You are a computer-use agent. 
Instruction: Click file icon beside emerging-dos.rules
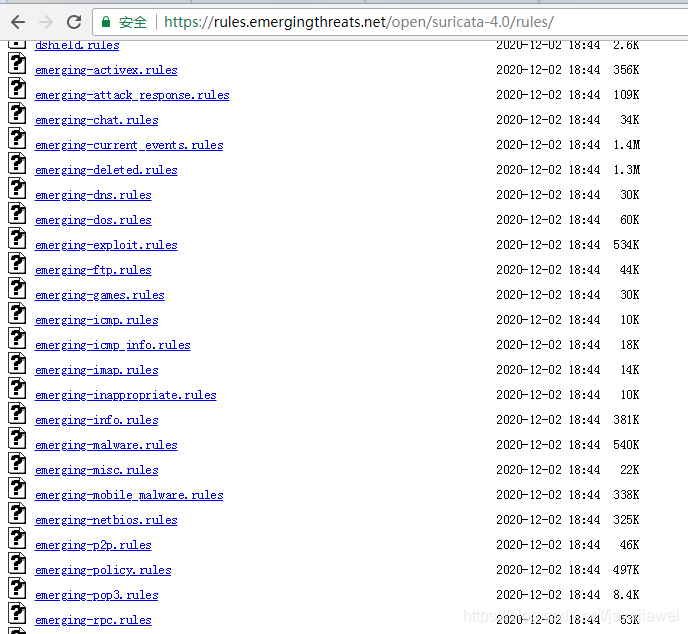17,213
